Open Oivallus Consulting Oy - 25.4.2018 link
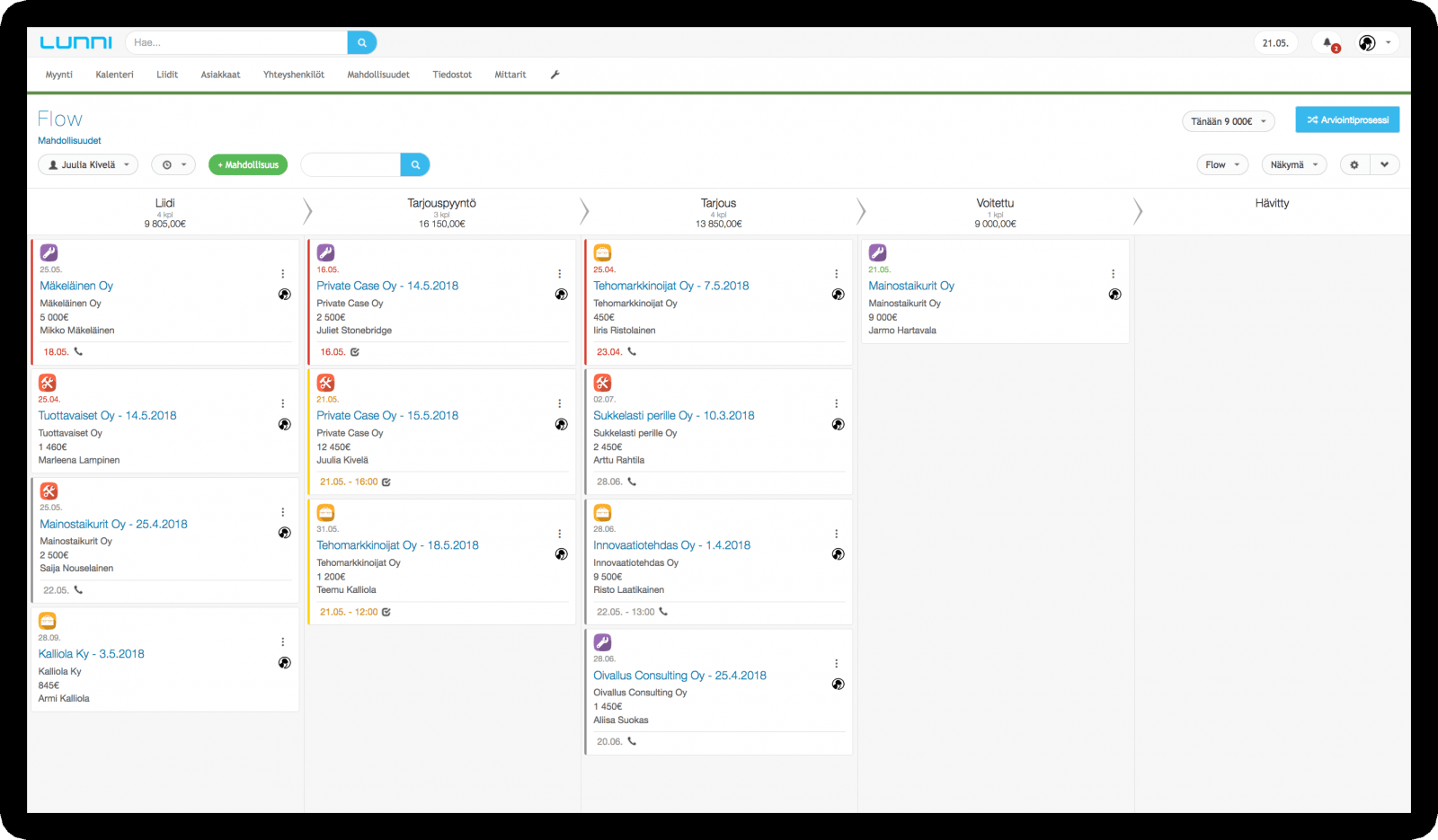Viewport: 1438px width, 840px height. (679, 676)
